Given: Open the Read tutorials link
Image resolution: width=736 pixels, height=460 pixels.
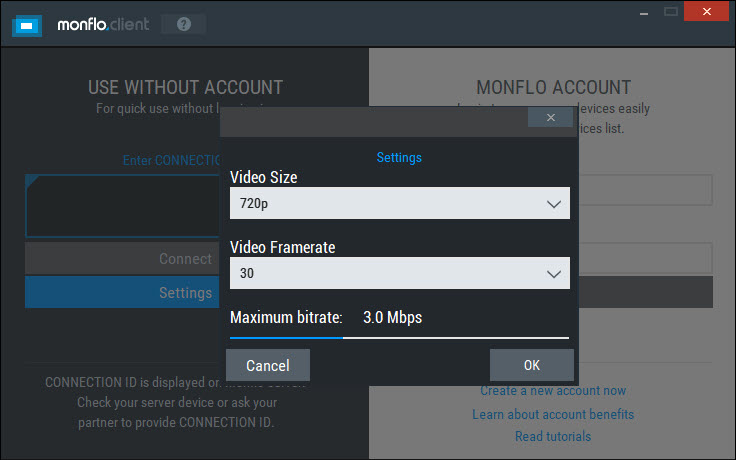Looking at the screenshot, I should [x=553, y=436].
